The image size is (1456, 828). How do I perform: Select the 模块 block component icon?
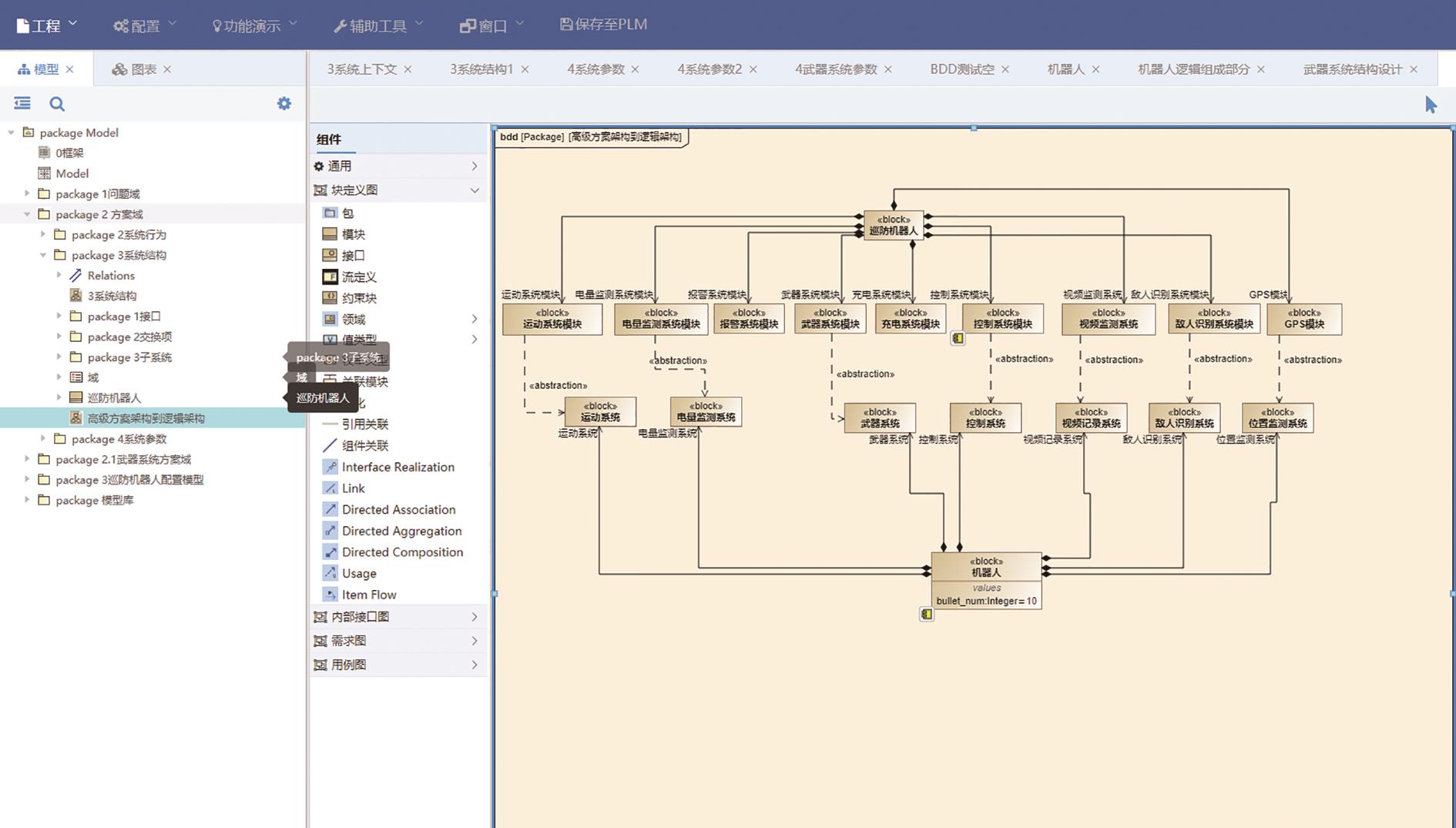330,234
